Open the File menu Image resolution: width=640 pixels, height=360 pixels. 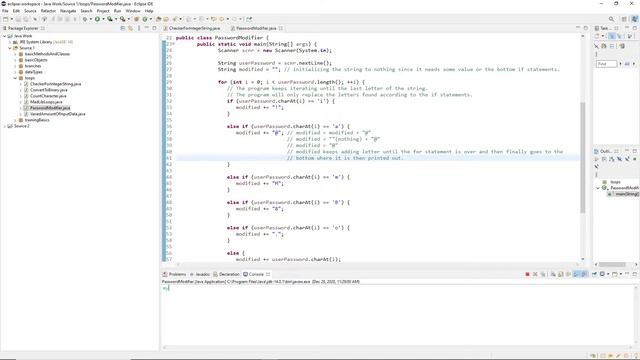[5, 11]
